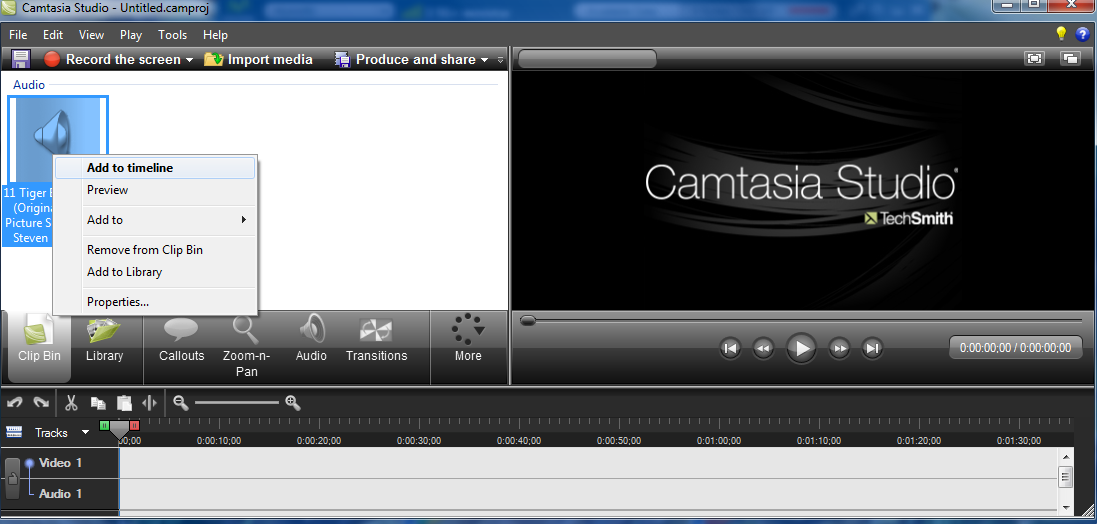Screen dimensions: 1097x524
Task: Click the gray timeline playhead
Action: pos(120,428)
